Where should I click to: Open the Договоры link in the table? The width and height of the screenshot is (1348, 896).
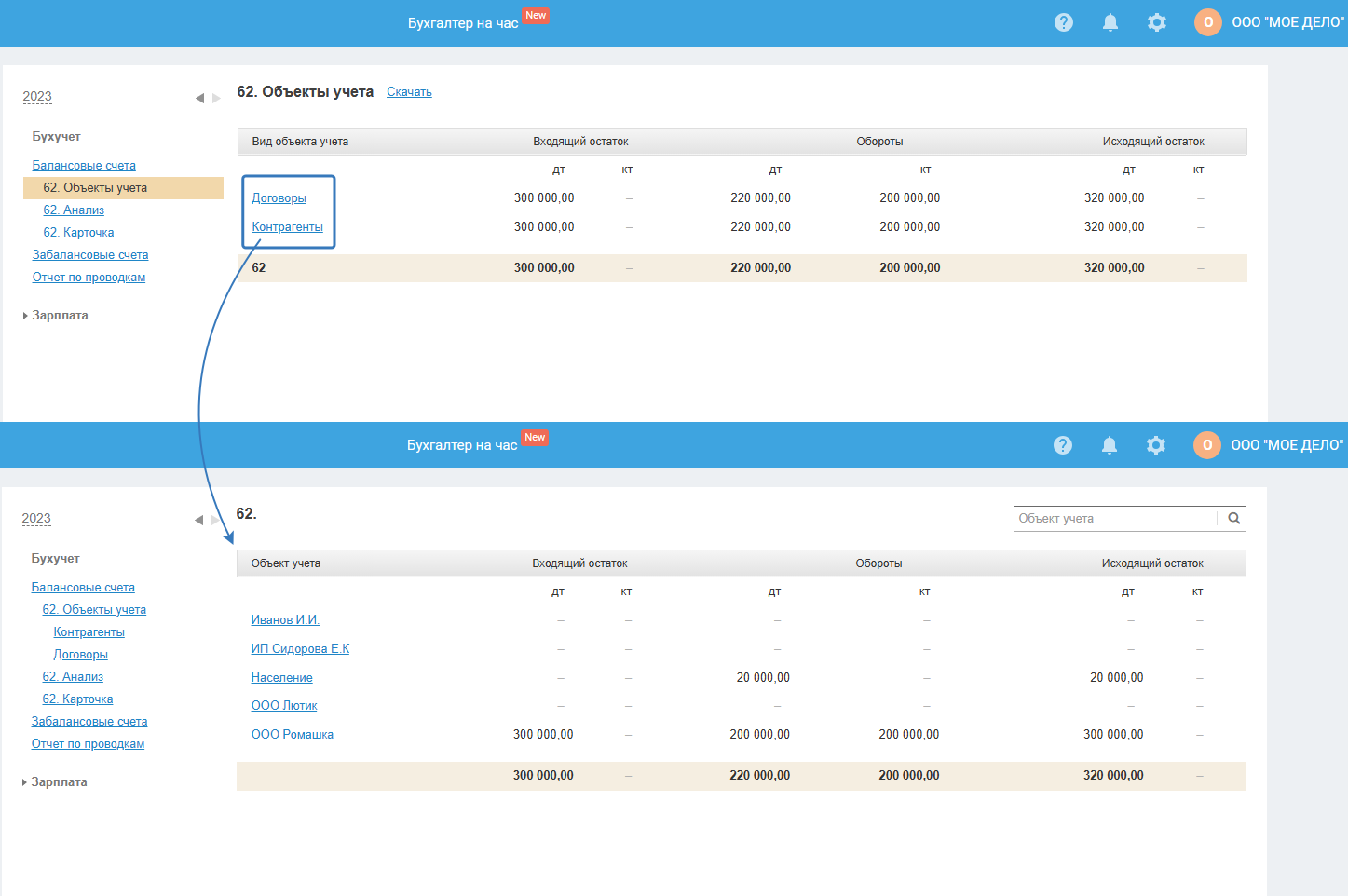[279, 198]
